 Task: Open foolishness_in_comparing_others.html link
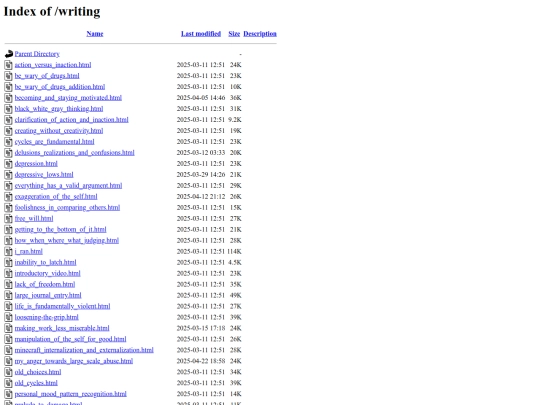click(67, 208)
